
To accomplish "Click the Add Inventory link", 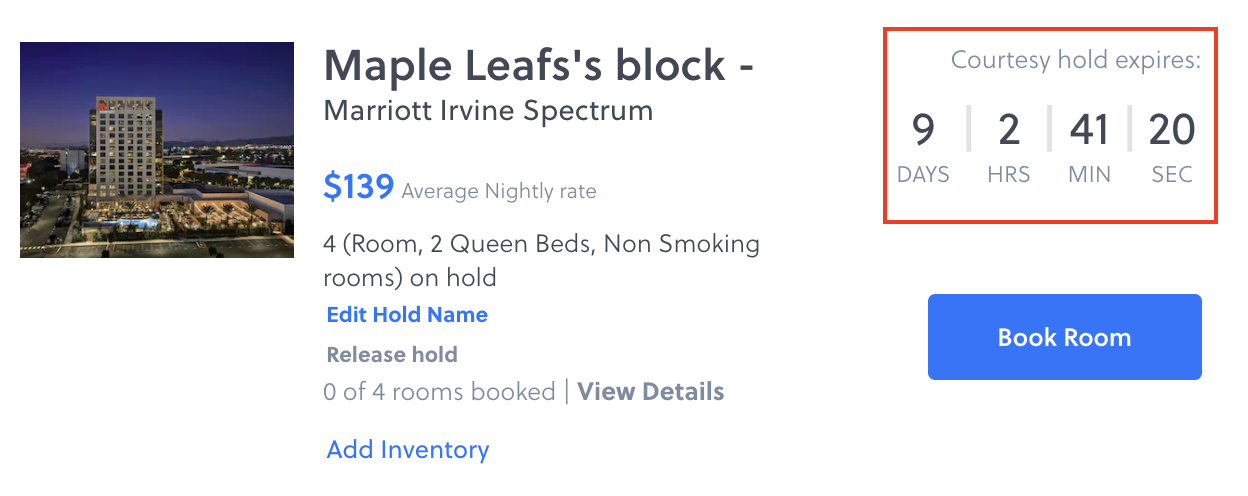I will 408,450.
